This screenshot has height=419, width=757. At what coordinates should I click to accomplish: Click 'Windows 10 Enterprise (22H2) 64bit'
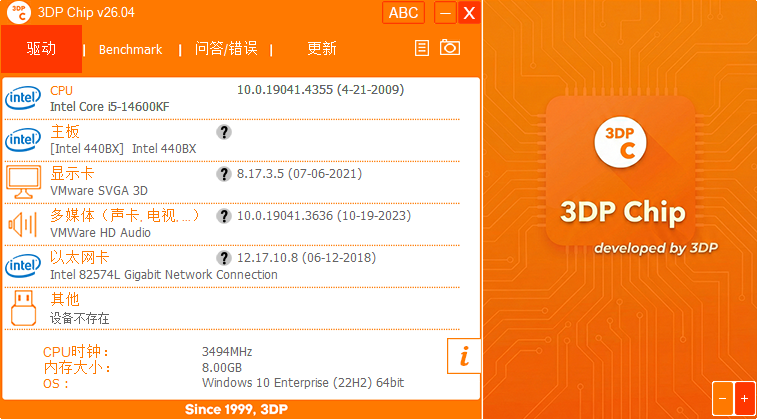(303, 383)
